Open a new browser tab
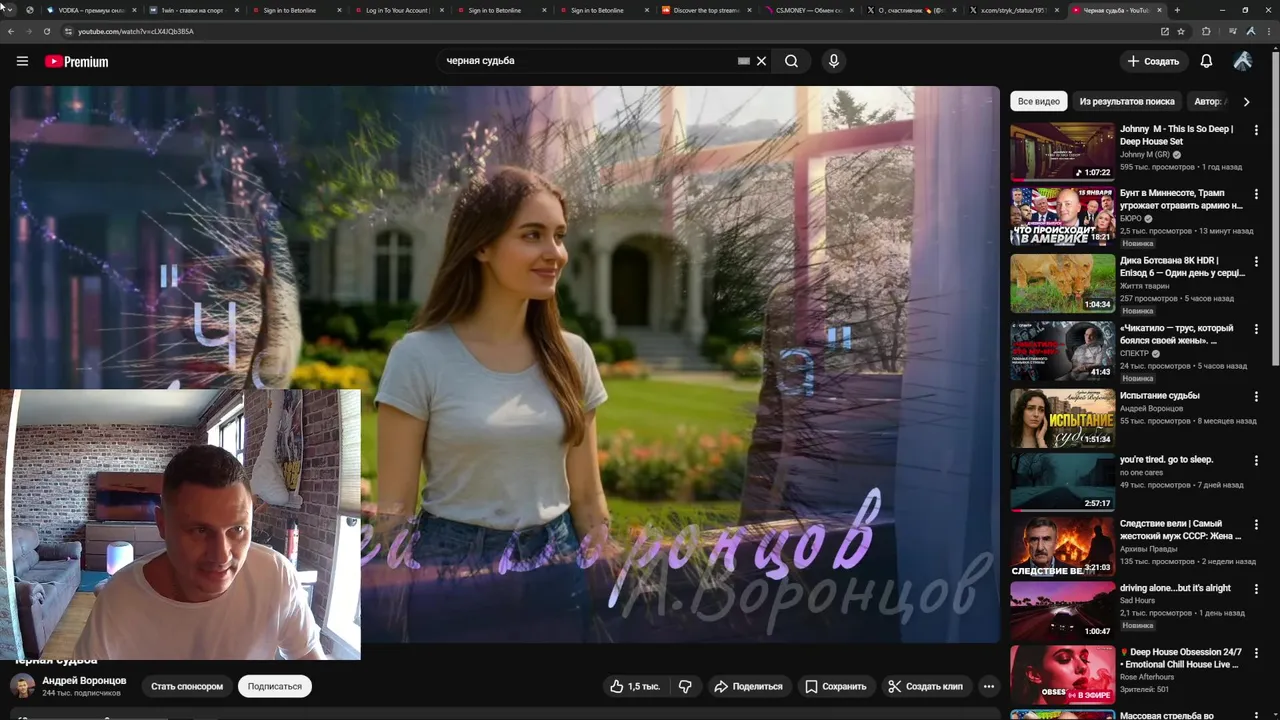The width and height of the screenshot is (1280, 720). pos(1177,10)
